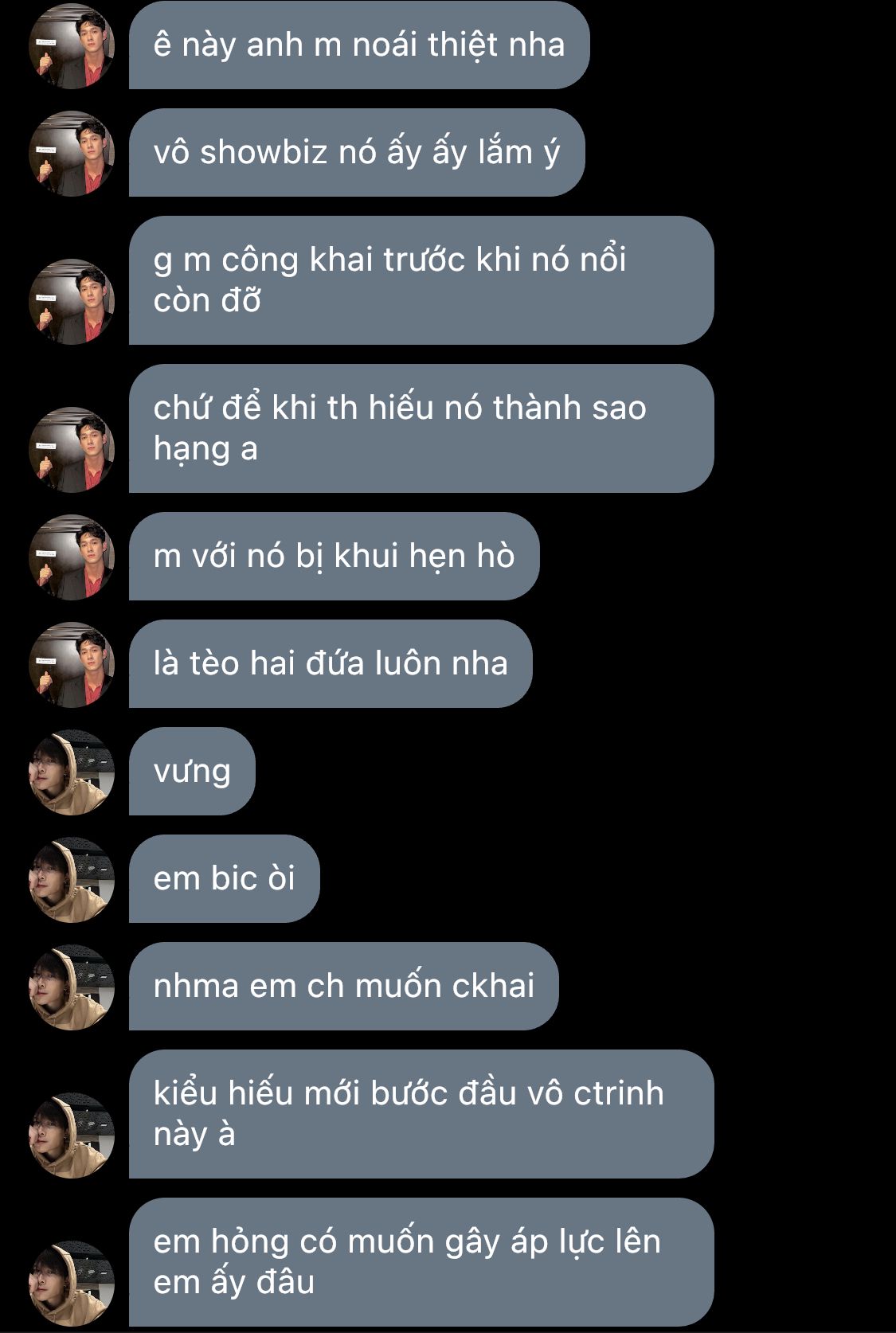Select message "g m công khai trước khi nó nổi còn đỡ"
Image resolution: width=896 pixels, height=1333 pixels.
pos(421,280)
